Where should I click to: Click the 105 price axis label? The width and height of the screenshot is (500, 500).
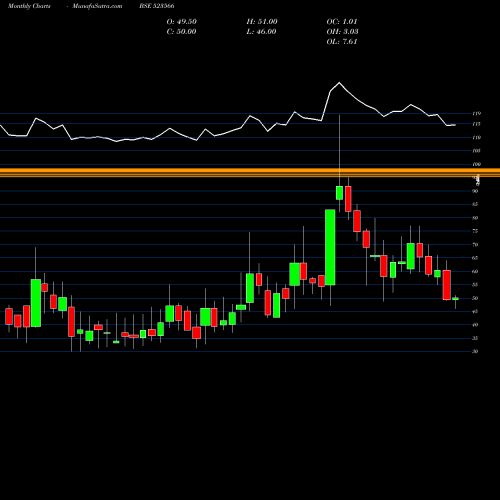click(x=477, y=151)
